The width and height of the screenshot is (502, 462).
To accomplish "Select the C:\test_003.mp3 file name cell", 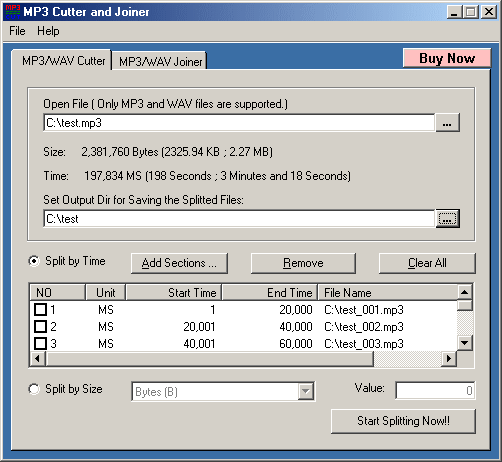I will 364,344.
